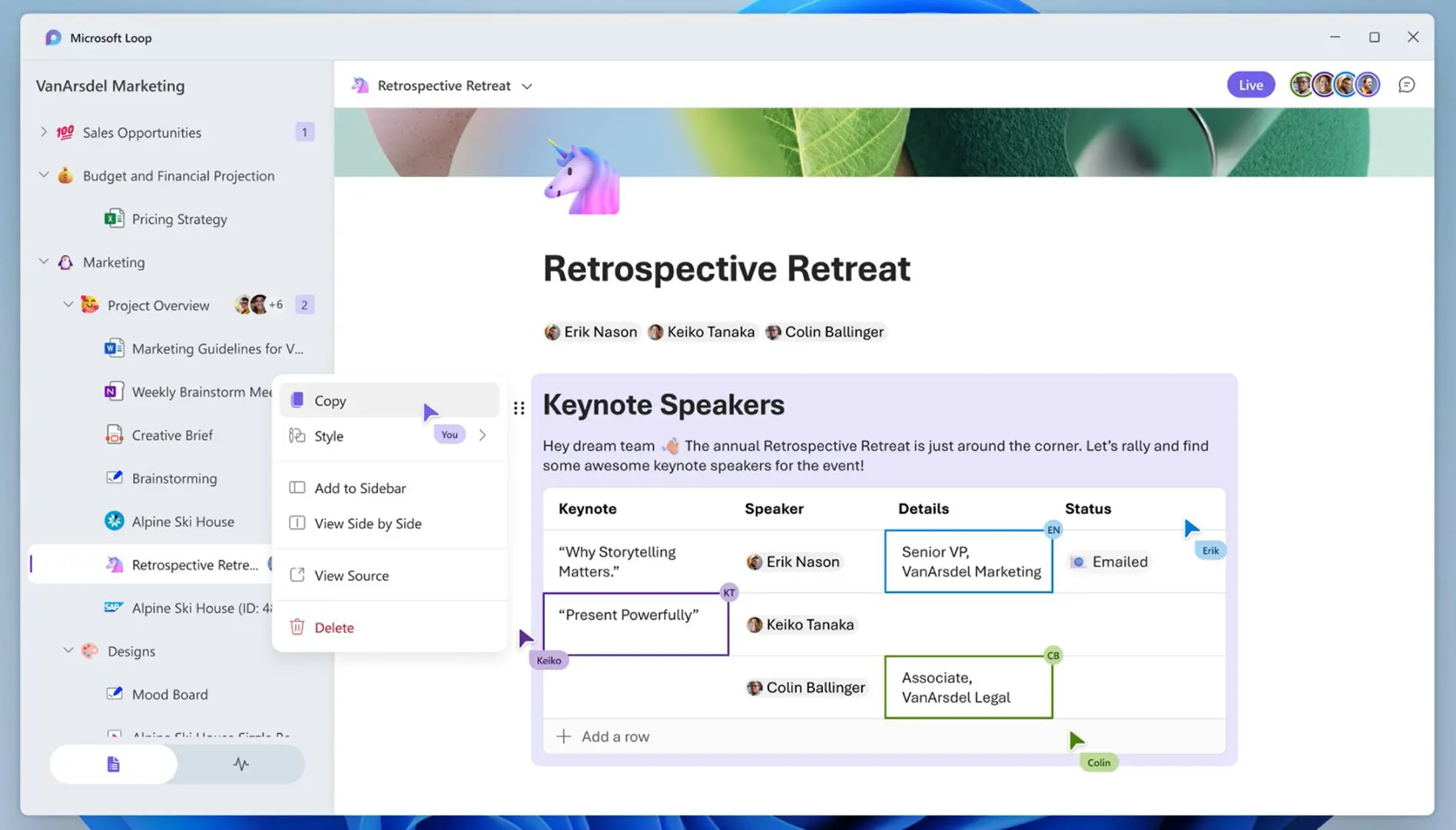Click the Keynote Speakers heading
Image resolution: width=1456 pixels, height=830 pixels.
[664, 405]
